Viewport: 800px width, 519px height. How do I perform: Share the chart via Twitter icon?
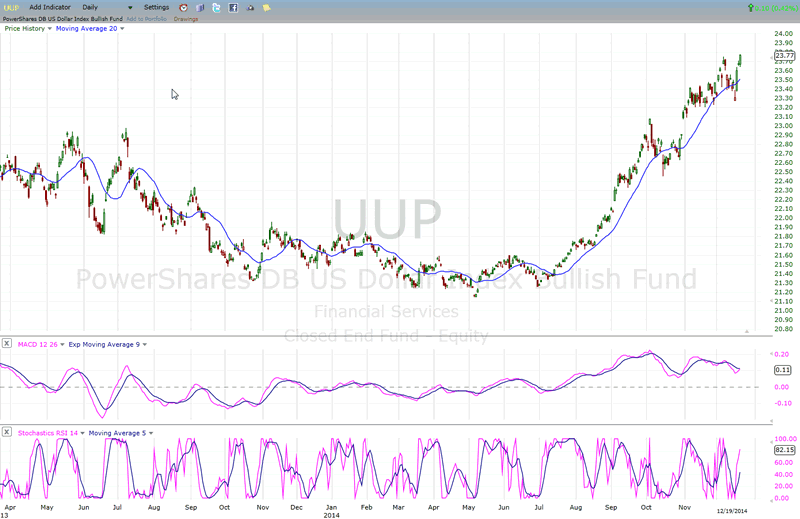(x=216, y=8)
